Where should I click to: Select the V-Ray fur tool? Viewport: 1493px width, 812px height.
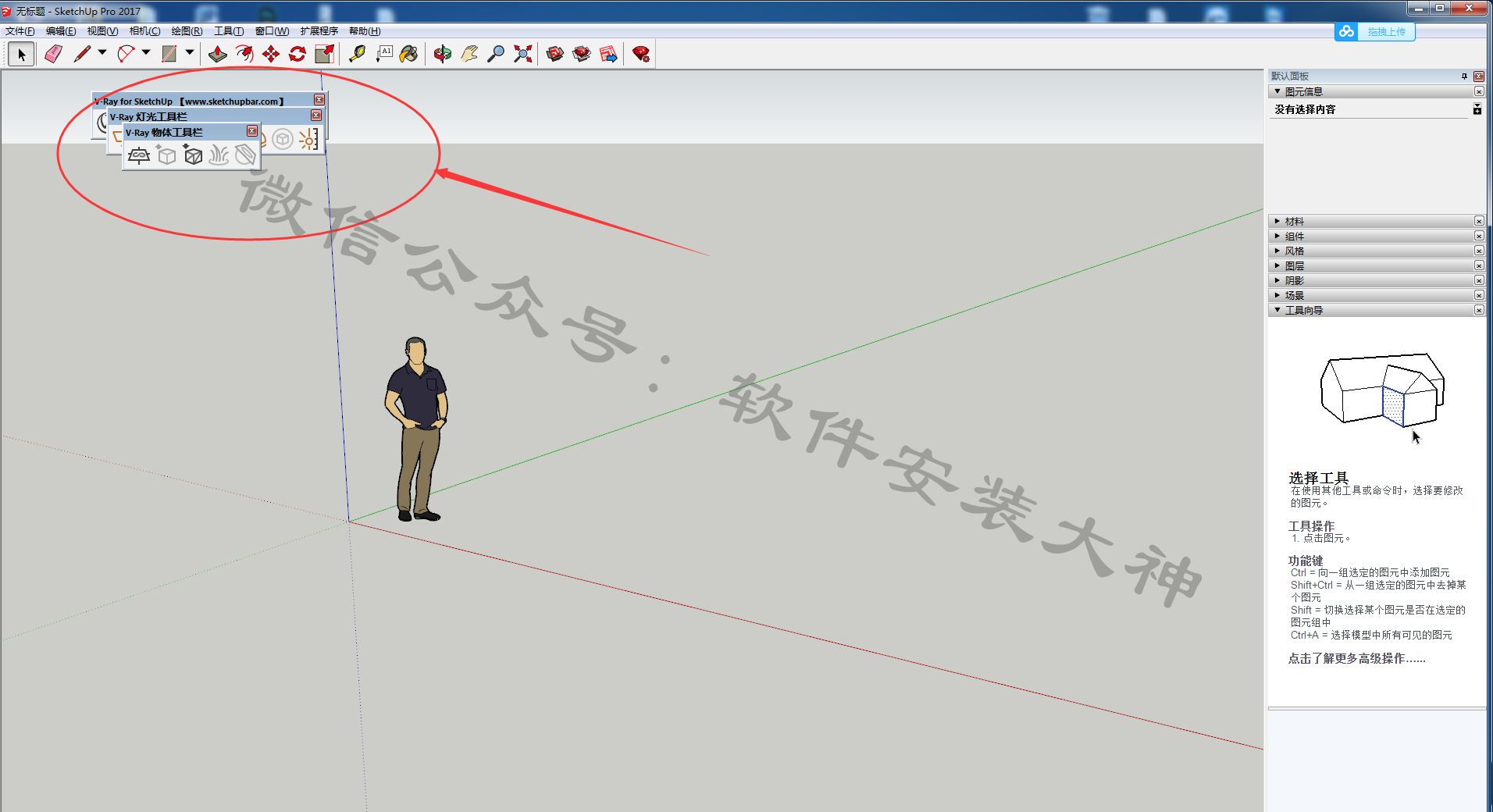pyautogui.click(x=219, y=155)
